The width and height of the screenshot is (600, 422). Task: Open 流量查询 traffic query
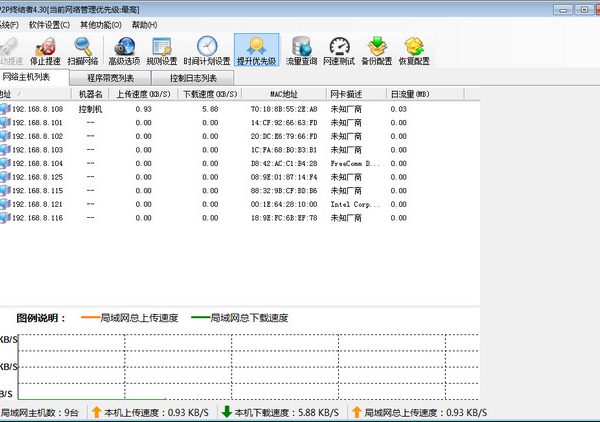pos(300,51)
